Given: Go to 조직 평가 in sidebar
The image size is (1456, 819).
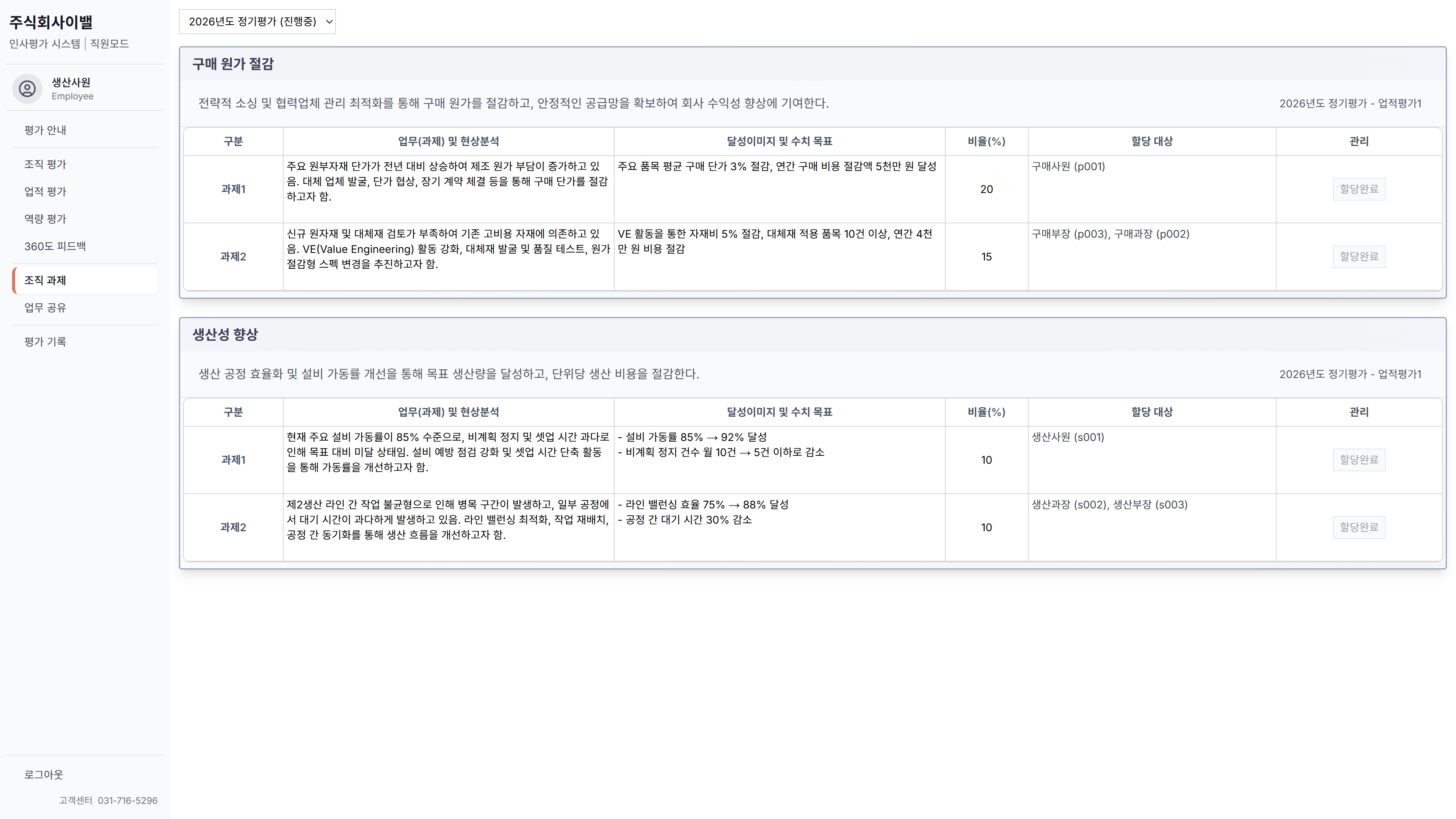Looking at the screenshot, I should 45,165.
